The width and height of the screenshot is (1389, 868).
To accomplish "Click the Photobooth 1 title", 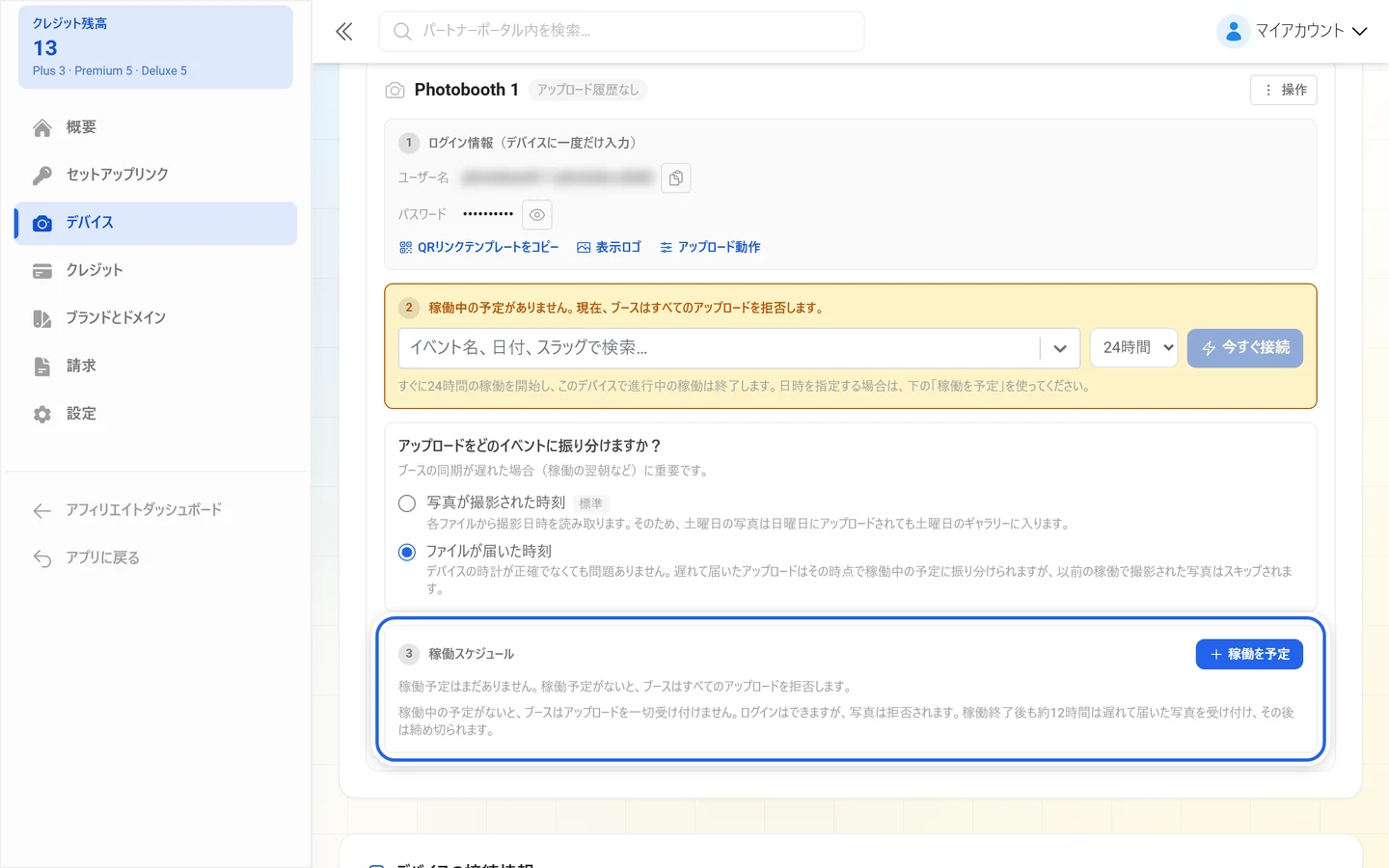I will coord(467,90).
